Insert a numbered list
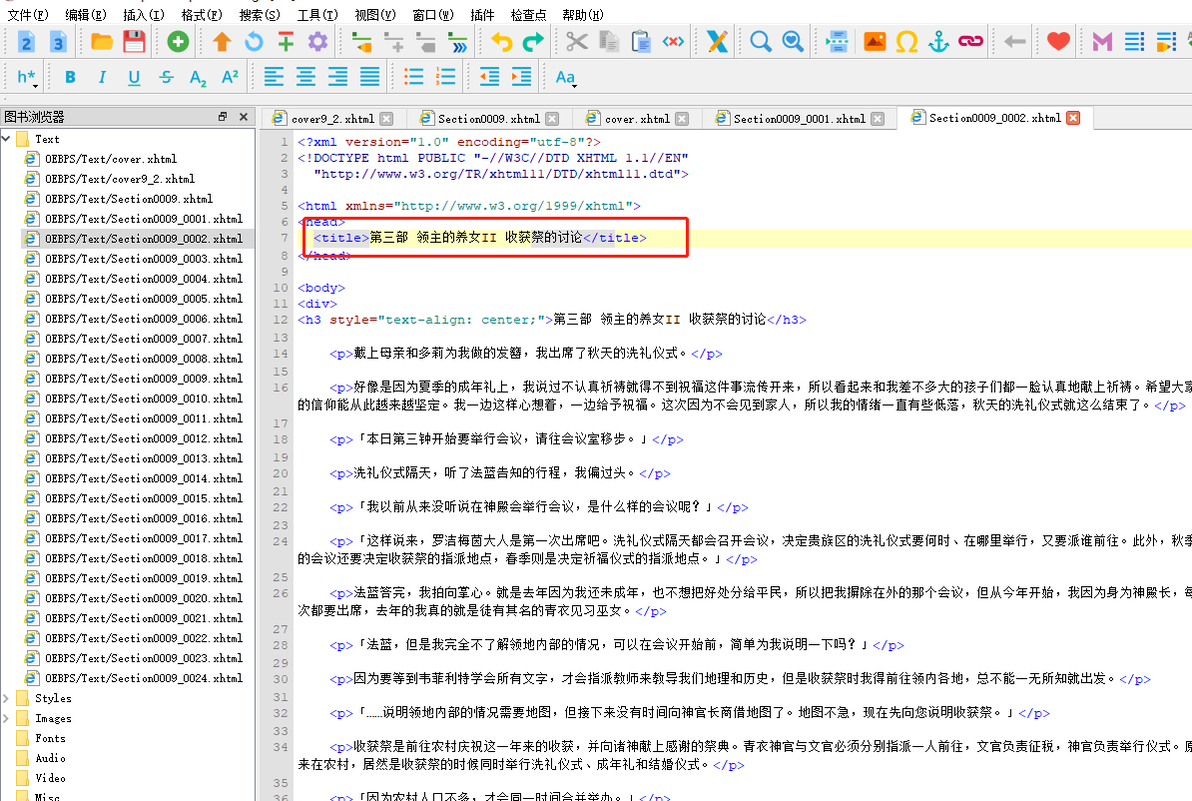This screenshot has width=1192, height=801. pyautogui.click(x=445, y=77)
